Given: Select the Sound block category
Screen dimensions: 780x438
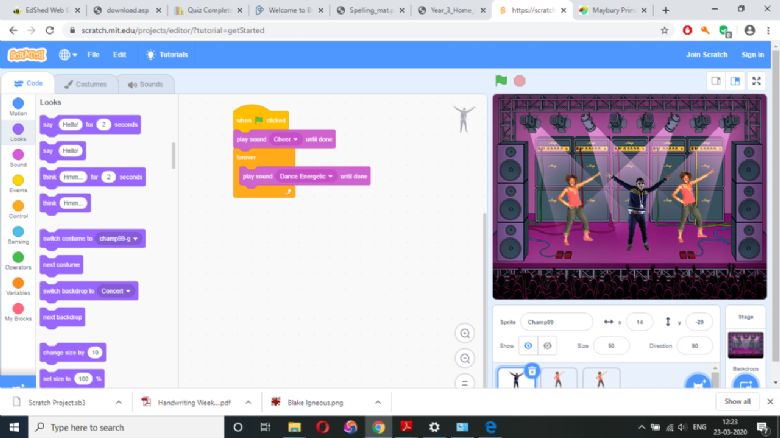Looking at the screenshot, I should pos(18,158).
